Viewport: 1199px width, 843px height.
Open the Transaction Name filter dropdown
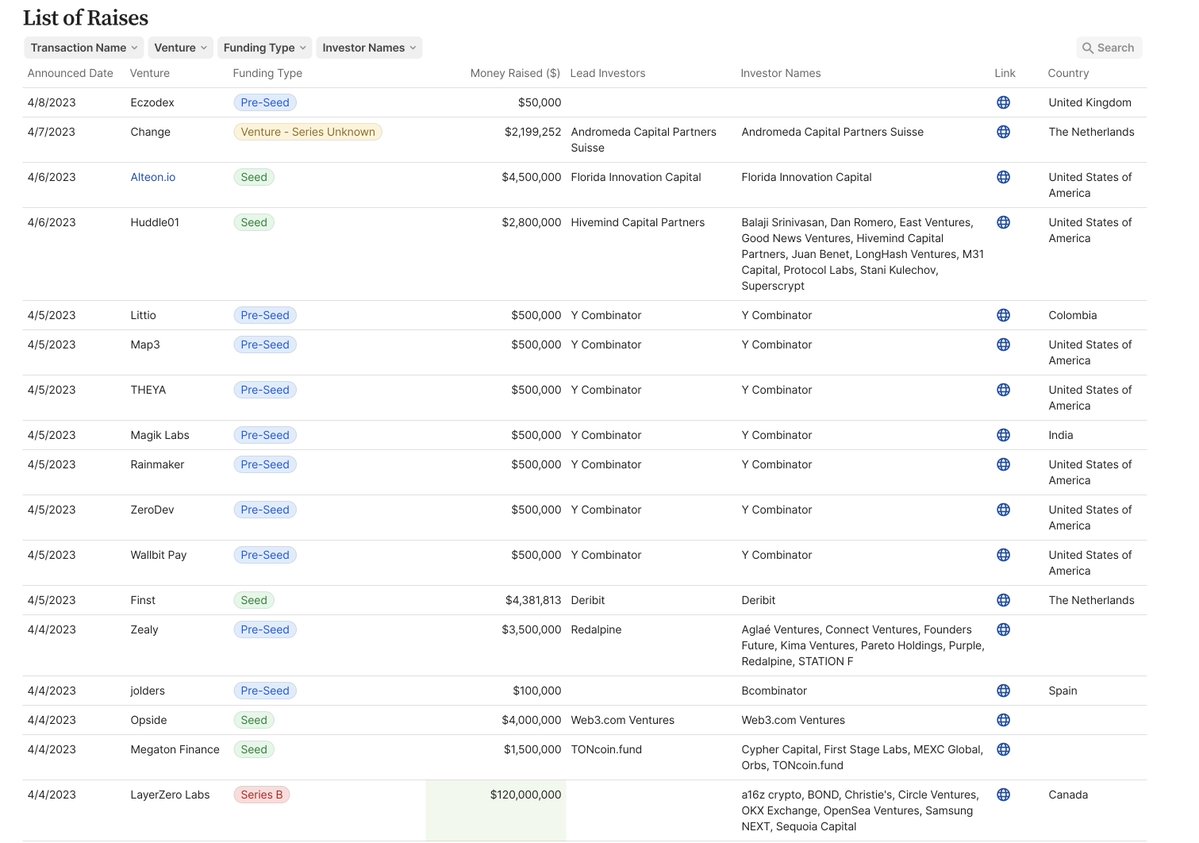coord(83,47)
